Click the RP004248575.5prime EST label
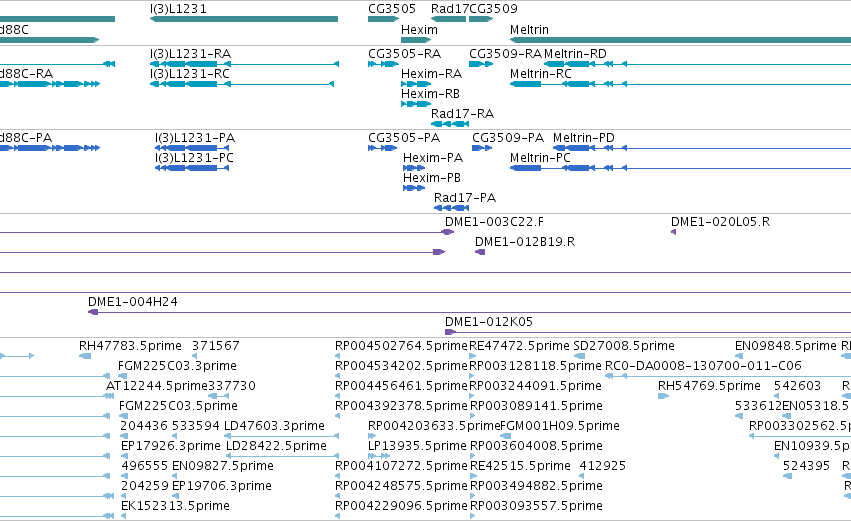 tap(401, 486)
